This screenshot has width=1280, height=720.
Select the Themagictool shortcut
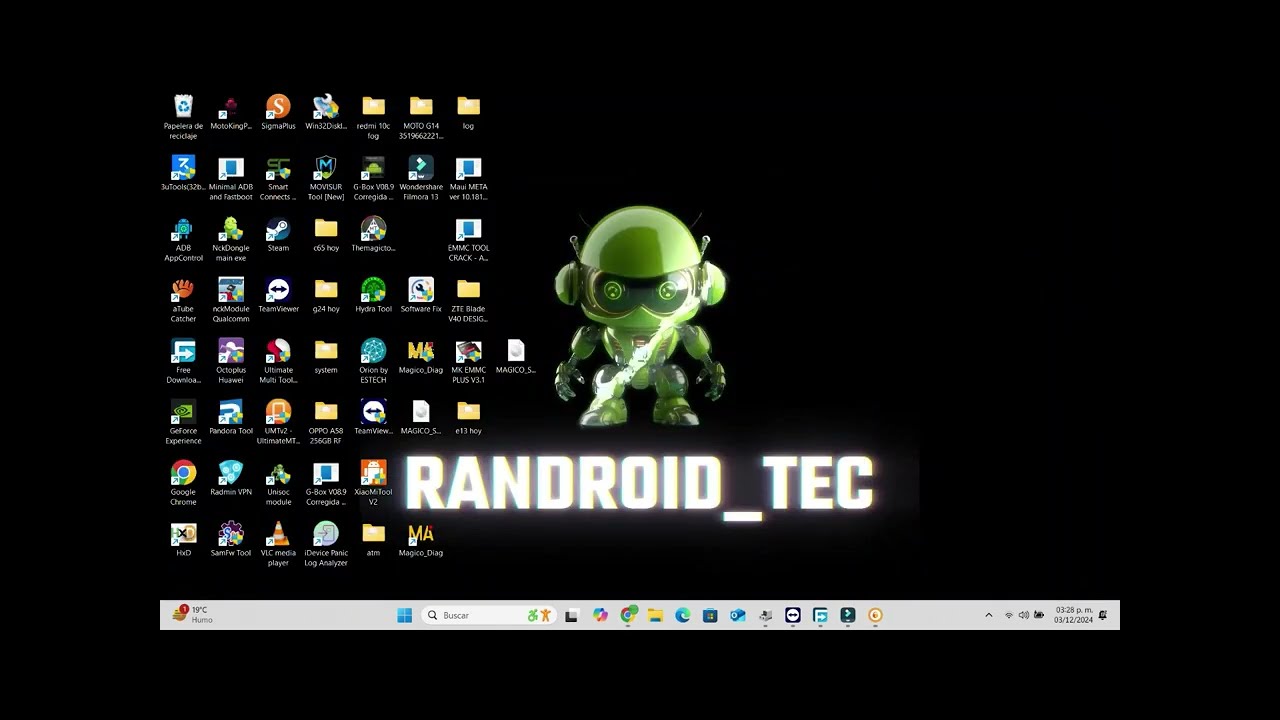click(373, 234)
